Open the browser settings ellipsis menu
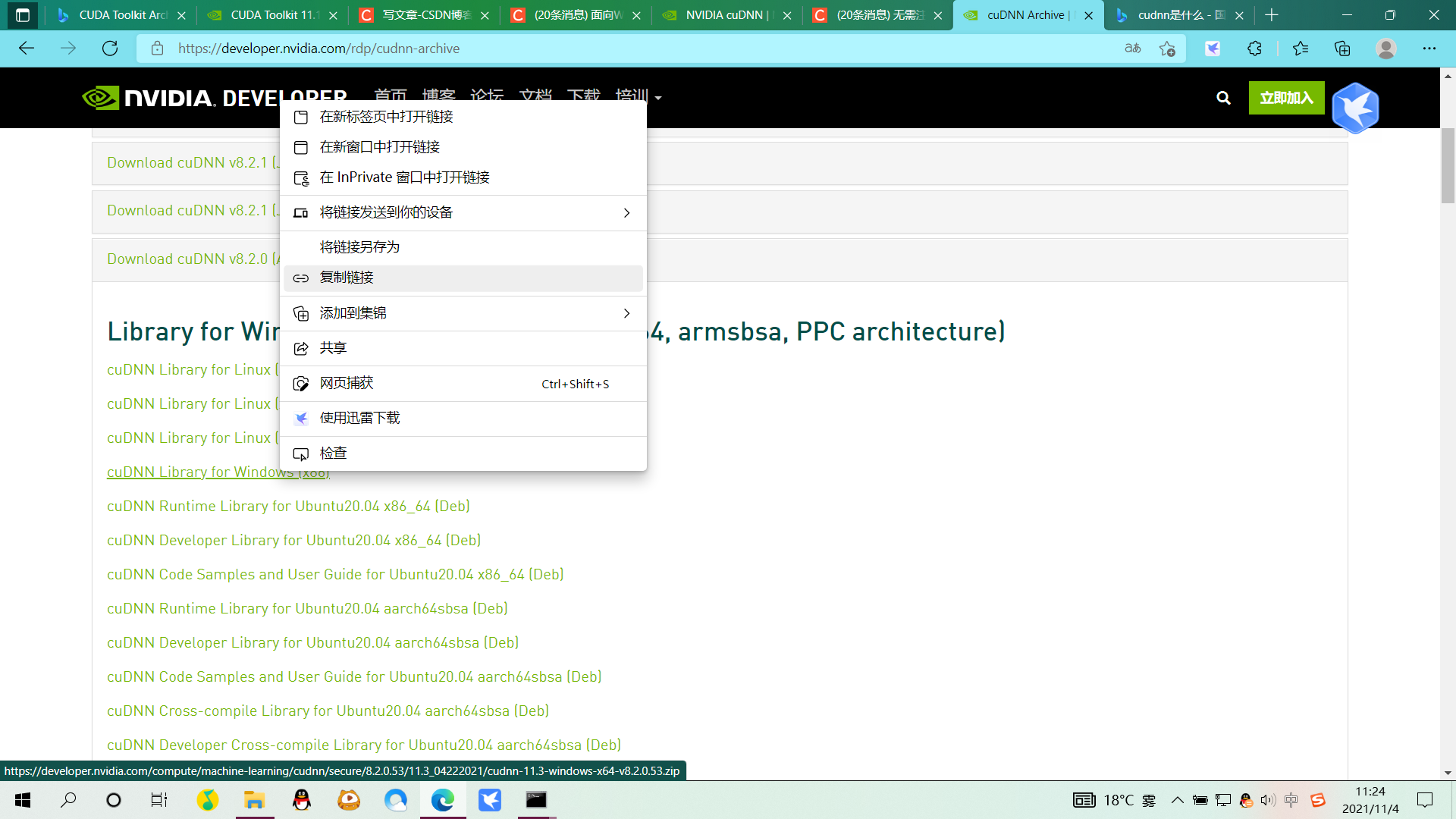This screenshot has height=819, width=1456. coord(1429,49)
